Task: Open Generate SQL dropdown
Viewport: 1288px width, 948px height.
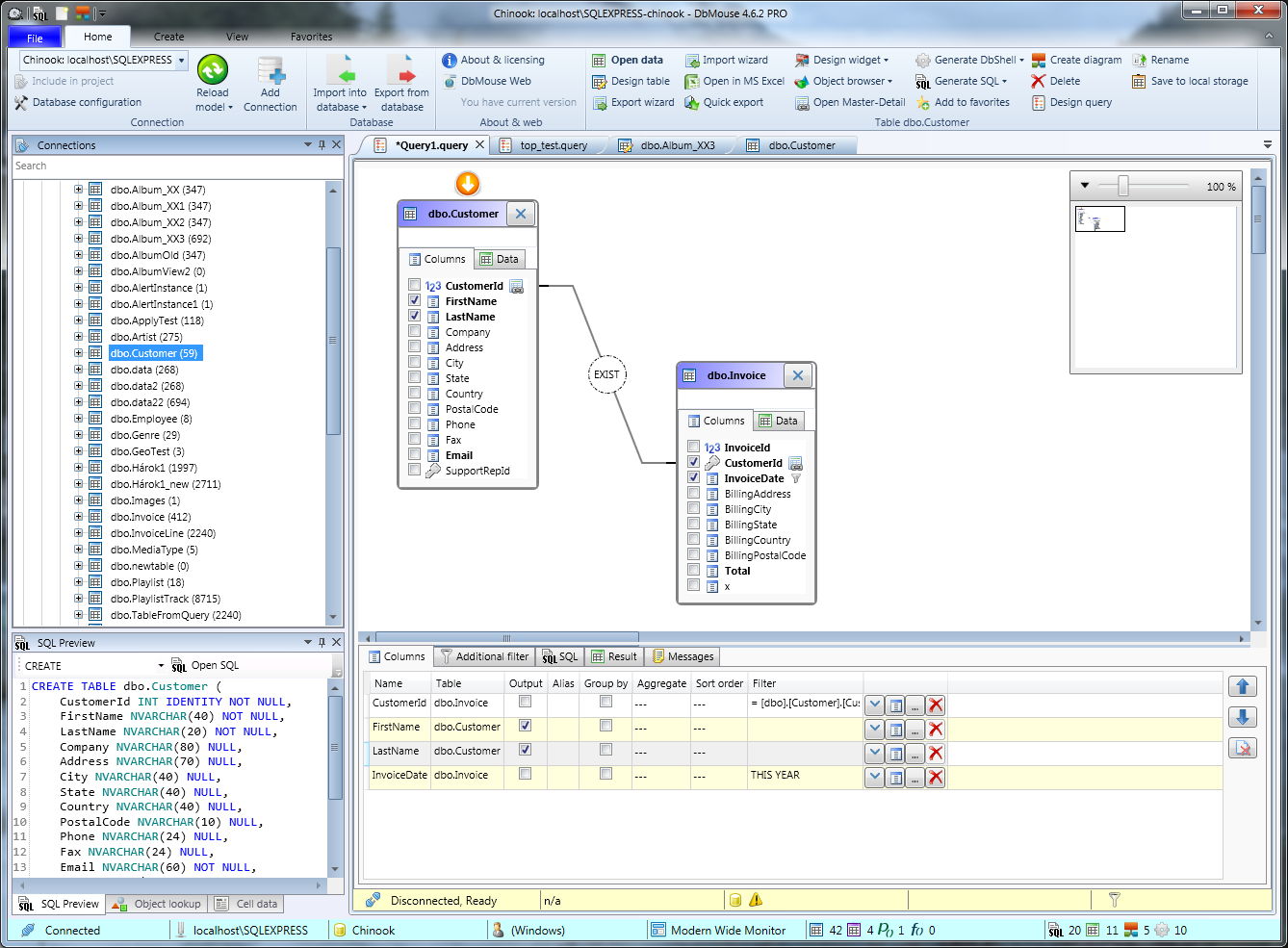Action: click(x=962, y=81)
